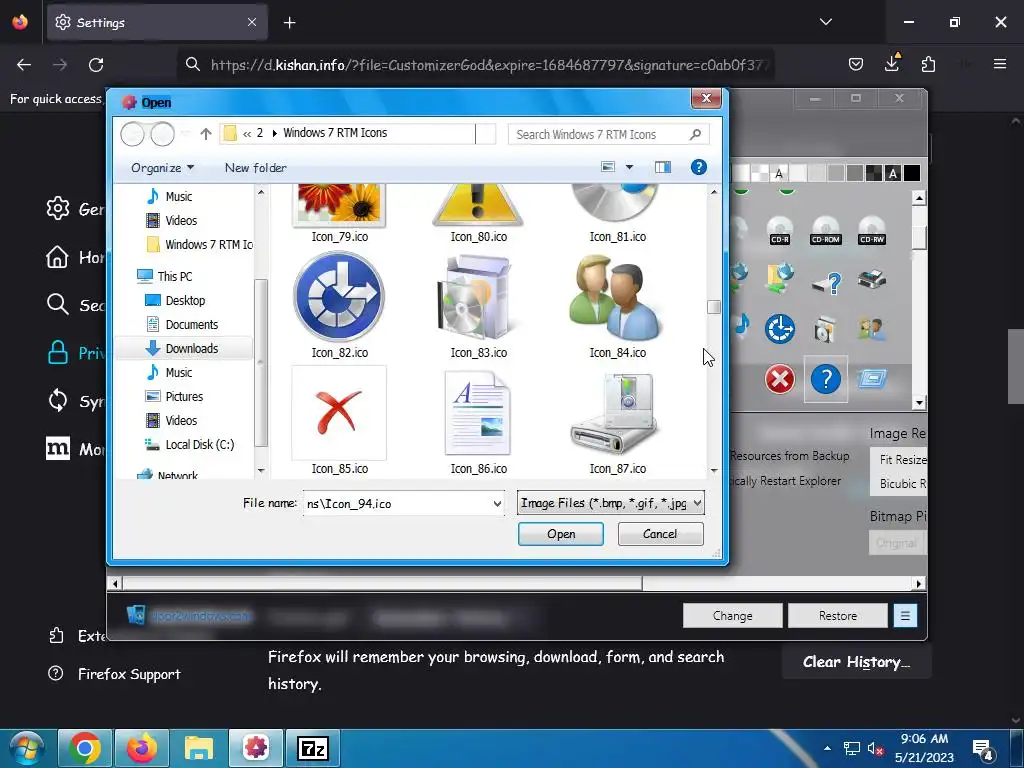Go back using dialog Back button
This screenshot has width=1024, height=768.
tap(133, 134)
